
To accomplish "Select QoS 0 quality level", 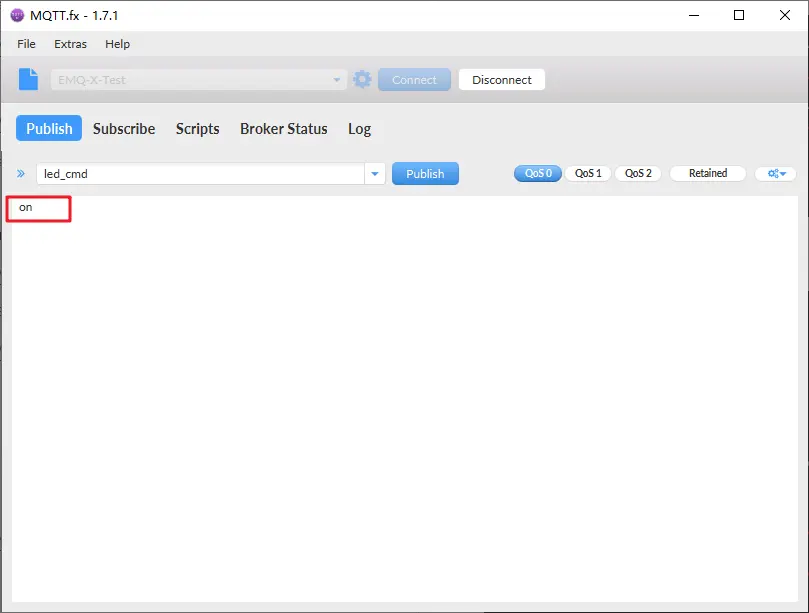I will click(x=538, y=173).
